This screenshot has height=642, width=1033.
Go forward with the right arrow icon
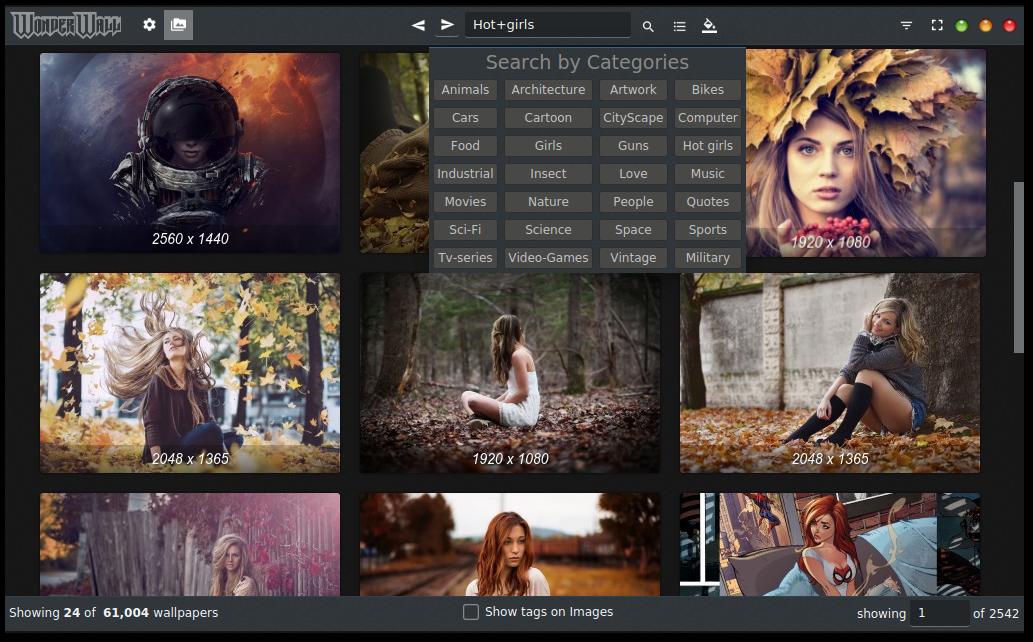click(447, 25)
